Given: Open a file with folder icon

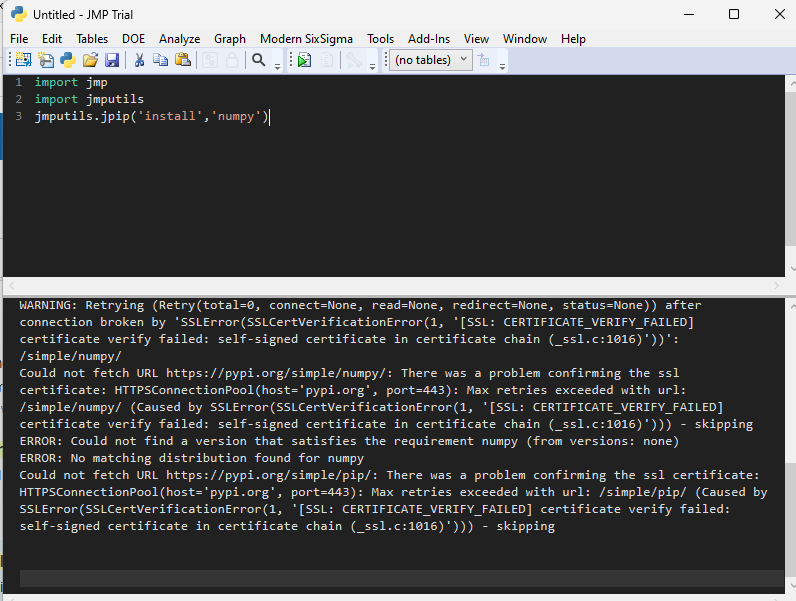Looking at the screenshot, I should point(90,60).
